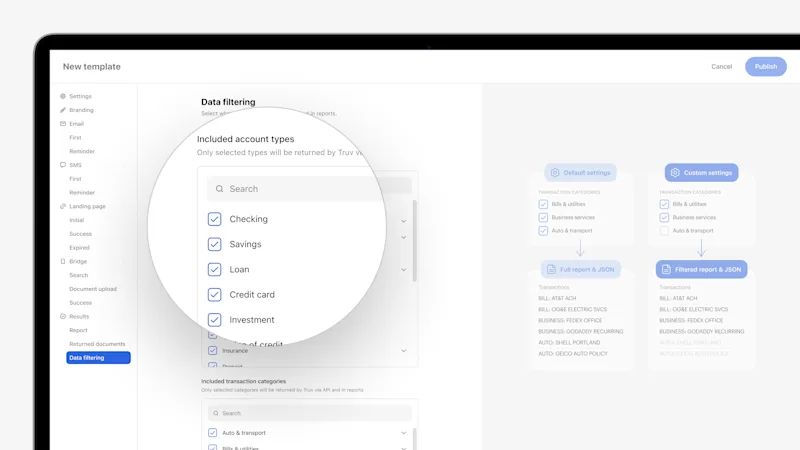The height and width of the screenshot is (450, 800).
Task: Click the document icon in Filtered report & JSON
Action: (x=666, y=269)
